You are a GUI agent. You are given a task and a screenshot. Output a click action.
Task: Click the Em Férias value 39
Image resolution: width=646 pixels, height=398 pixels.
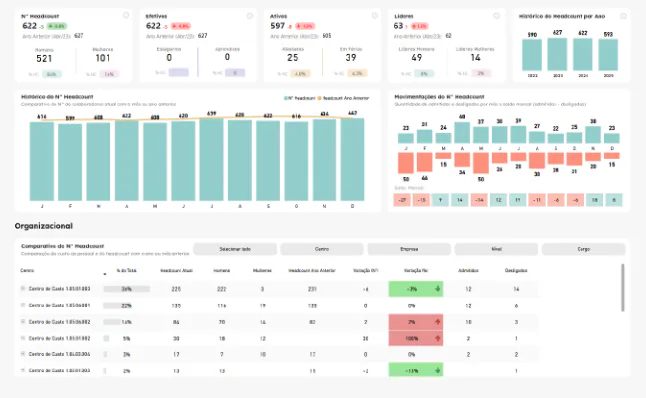click(351, 58)
